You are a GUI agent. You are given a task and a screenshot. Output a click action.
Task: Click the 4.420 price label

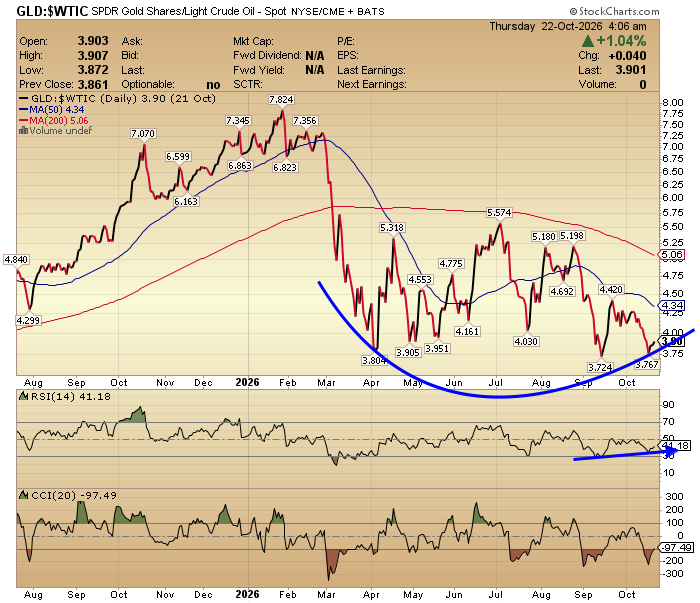pos(611,290)
